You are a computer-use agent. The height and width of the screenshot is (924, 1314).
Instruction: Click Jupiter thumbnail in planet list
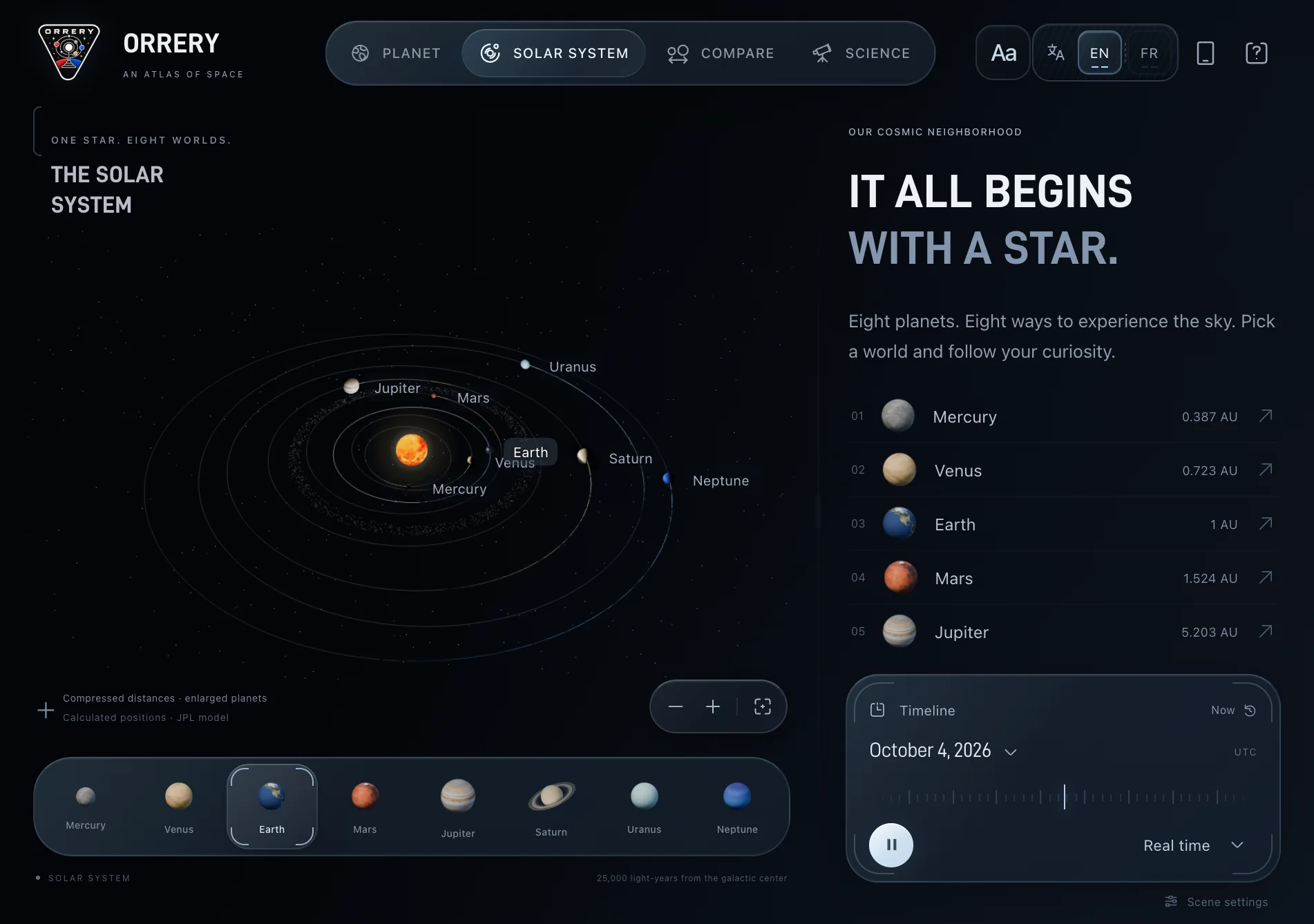pyautogui.click(x=899, y=631)
